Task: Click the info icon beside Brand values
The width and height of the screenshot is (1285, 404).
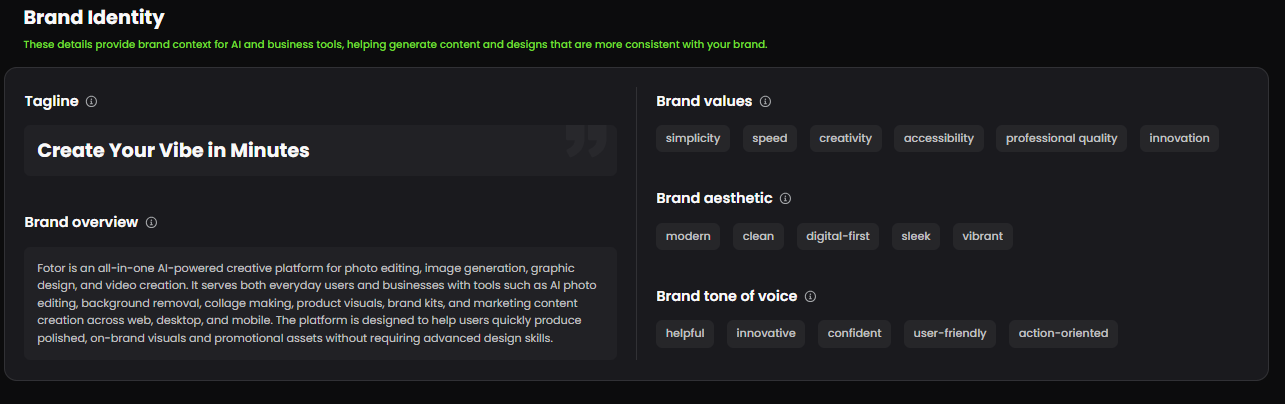Action: point(765,101)
